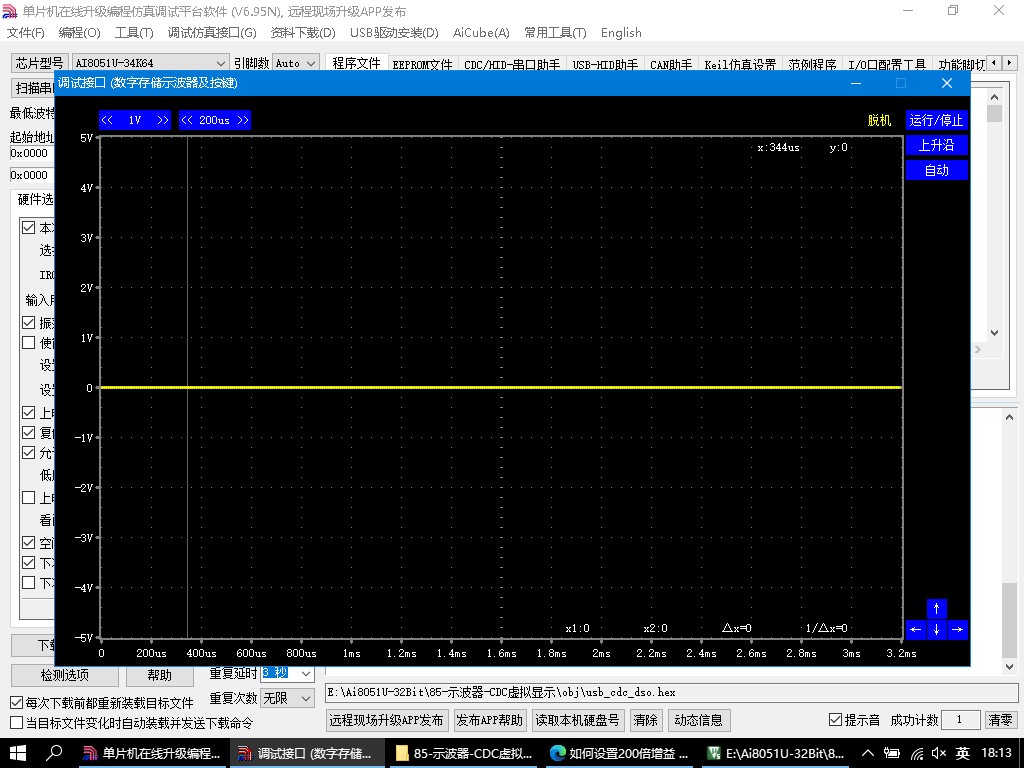Image resolution: width=1024 pixels, height=768 pixels.
Task: Select the USB-HID助手 tab
Action: point(605,64)
